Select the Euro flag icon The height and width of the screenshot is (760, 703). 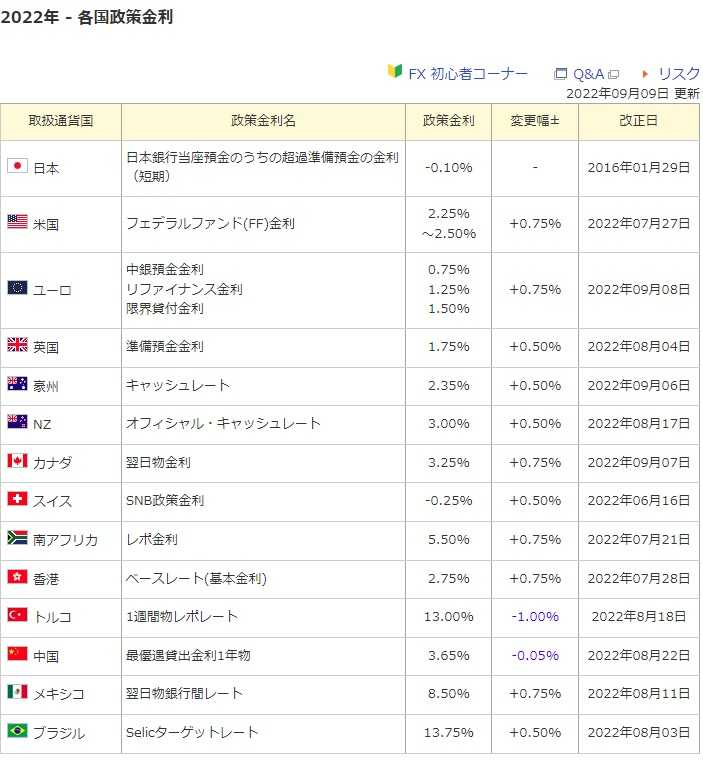[17, 289]
